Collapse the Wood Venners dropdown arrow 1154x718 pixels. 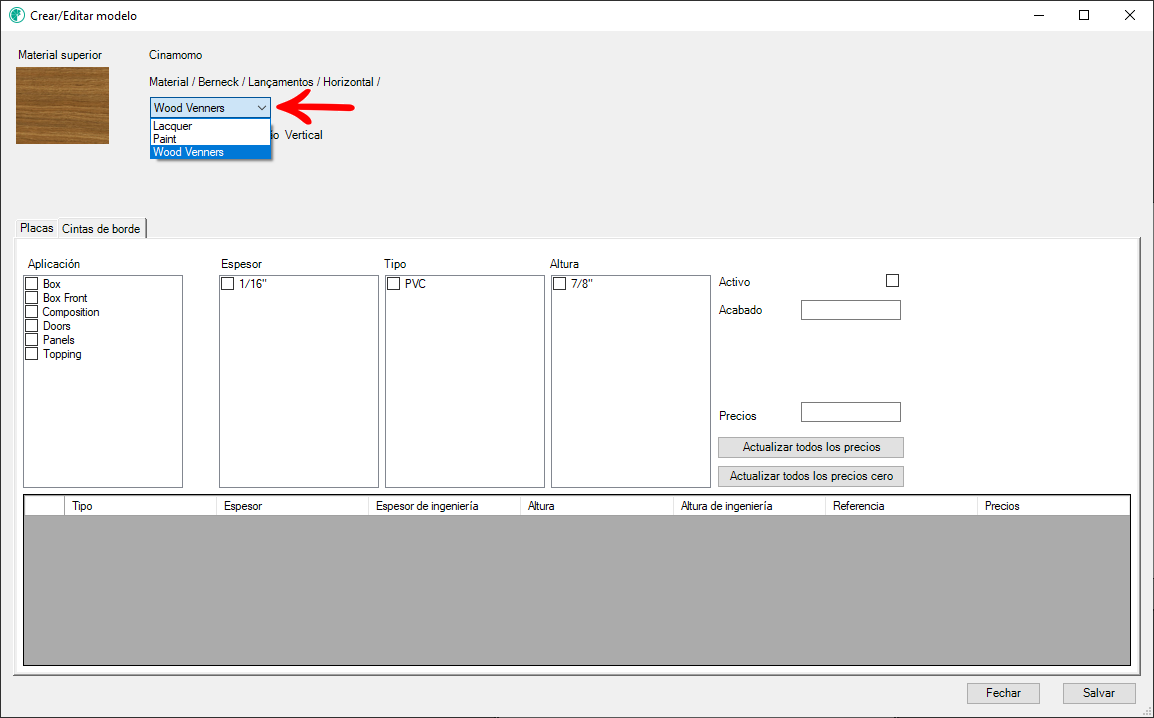click(x=261, y=107)
